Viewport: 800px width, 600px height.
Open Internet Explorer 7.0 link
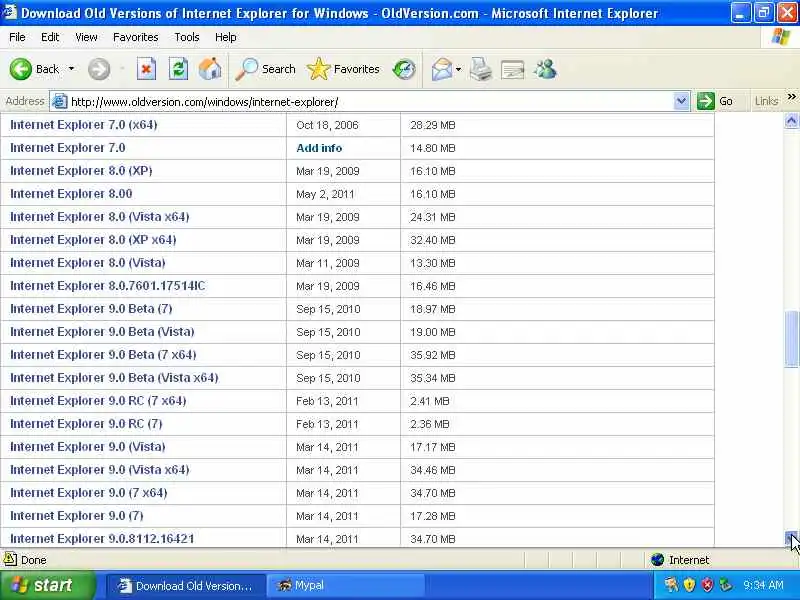68,147
